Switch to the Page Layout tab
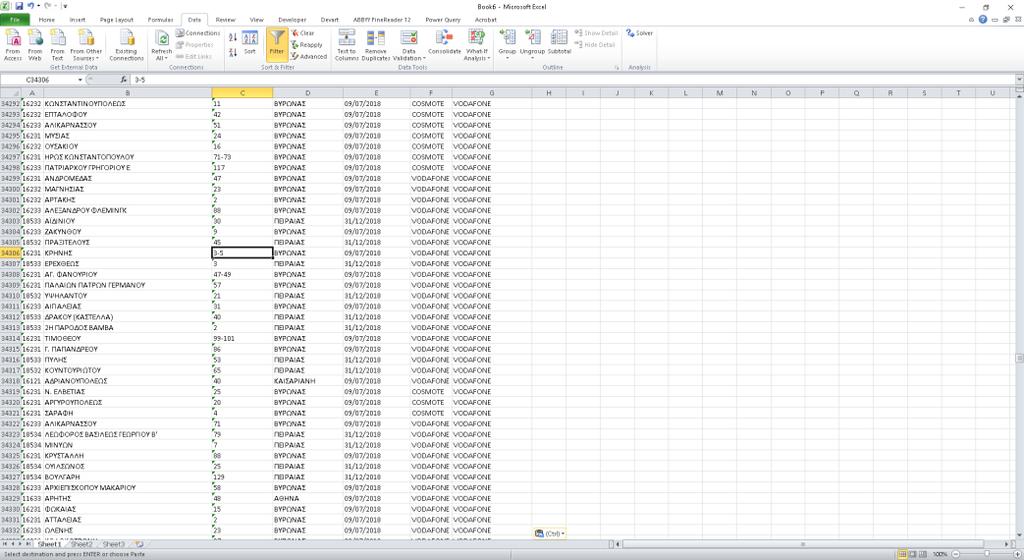1024x560 pixels. 116,20
